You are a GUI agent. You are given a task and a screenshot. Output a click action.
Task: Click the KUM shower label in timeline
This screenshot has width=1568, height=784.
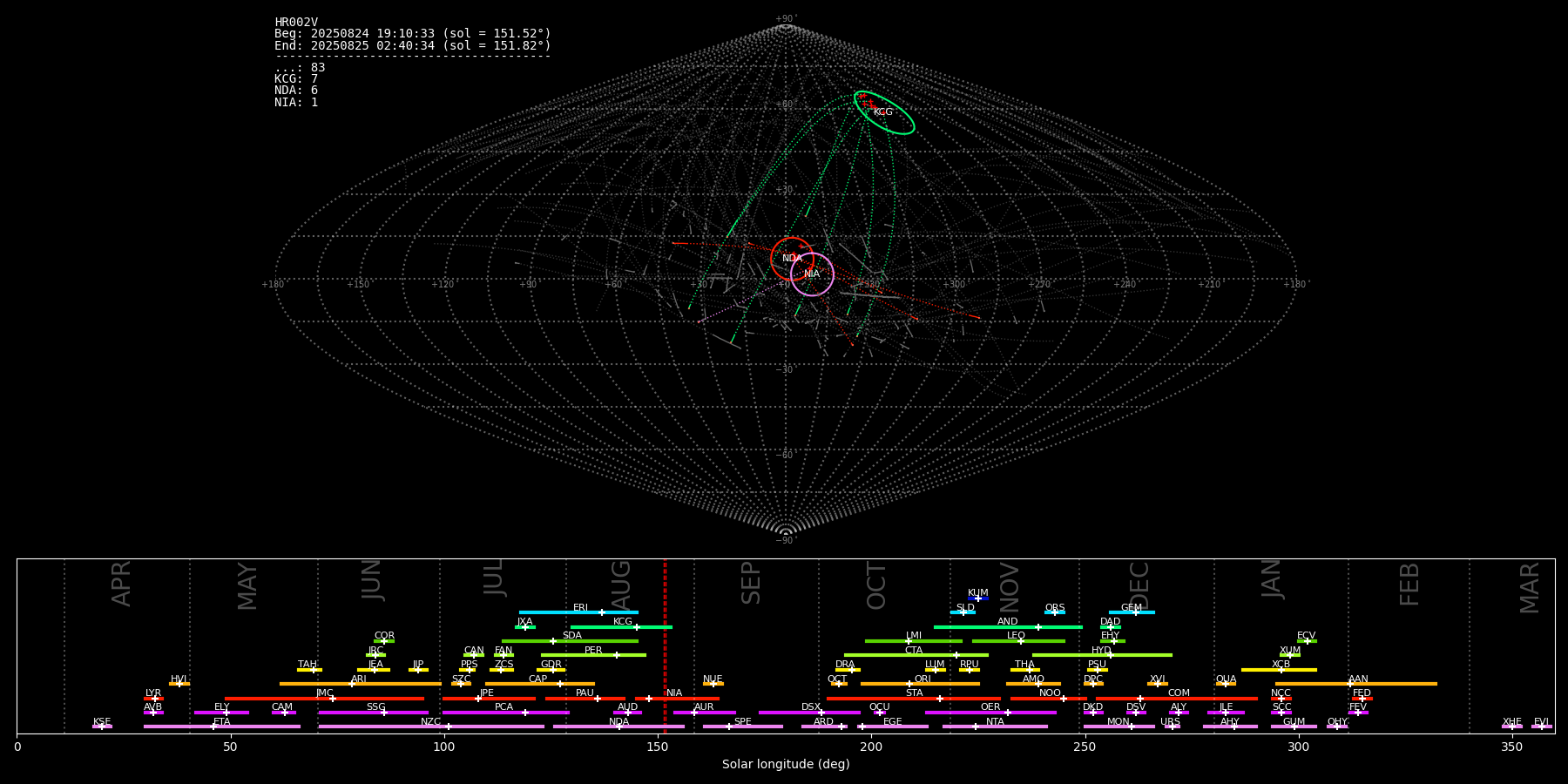click(x=978, y=593)
